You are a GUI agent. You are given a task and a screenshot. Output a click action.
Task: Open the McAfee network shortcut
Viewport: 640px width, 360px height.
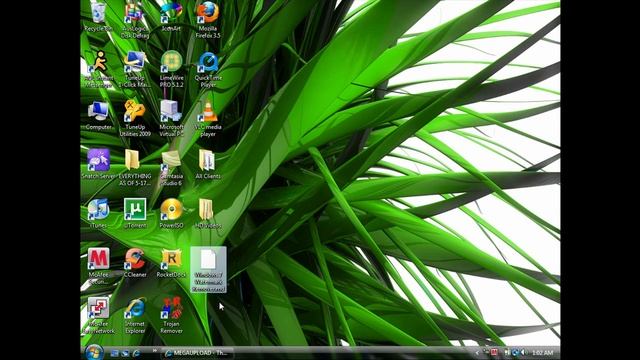pyautogui.click(x=98, y=315)
